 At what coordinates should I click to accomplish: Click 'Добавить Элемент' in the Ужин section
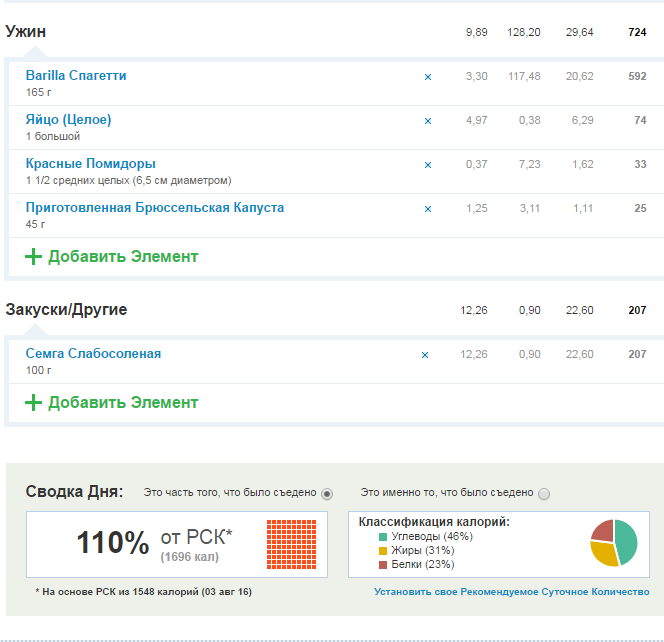(x=123, y=257)
